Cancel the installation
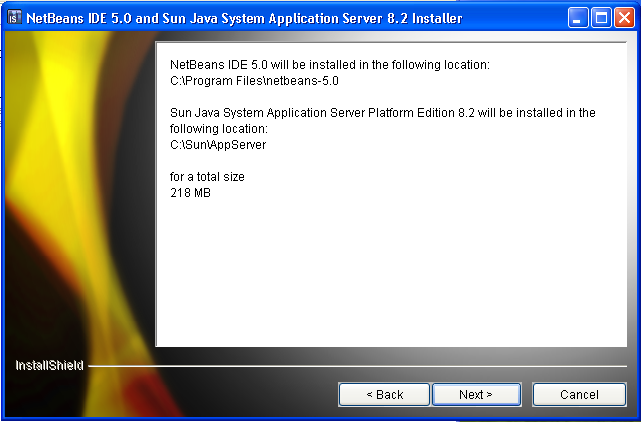The height and width of the screenshot is (422, 641). click(579, 395)
